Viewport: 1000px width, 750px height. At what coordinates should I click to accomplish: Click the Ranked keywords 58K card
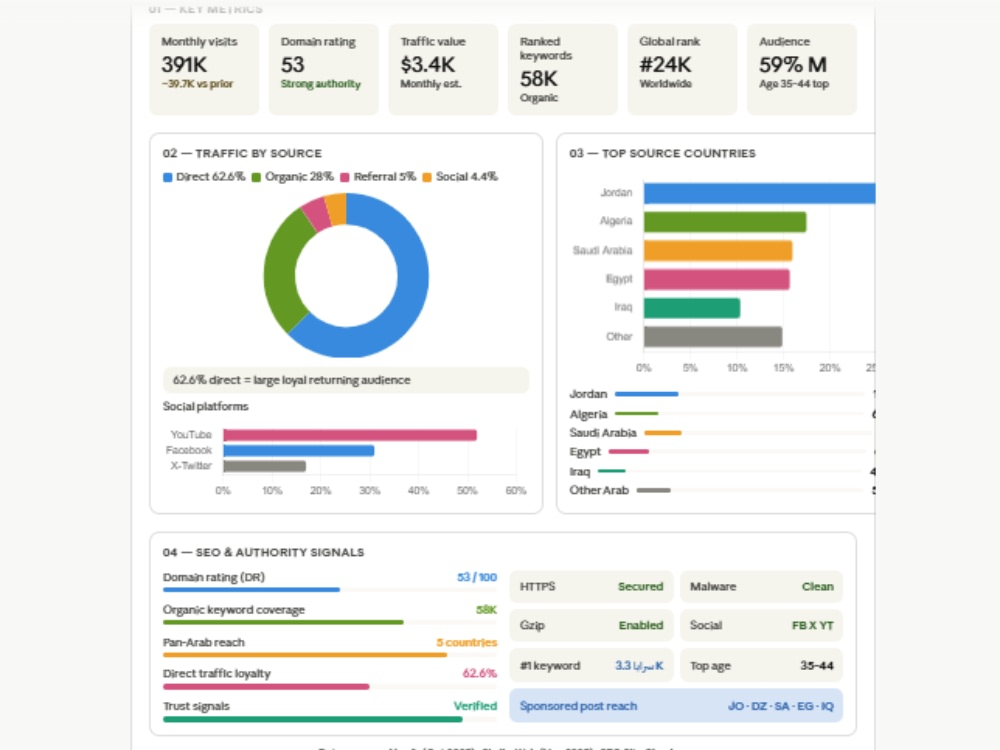[562, 70]
